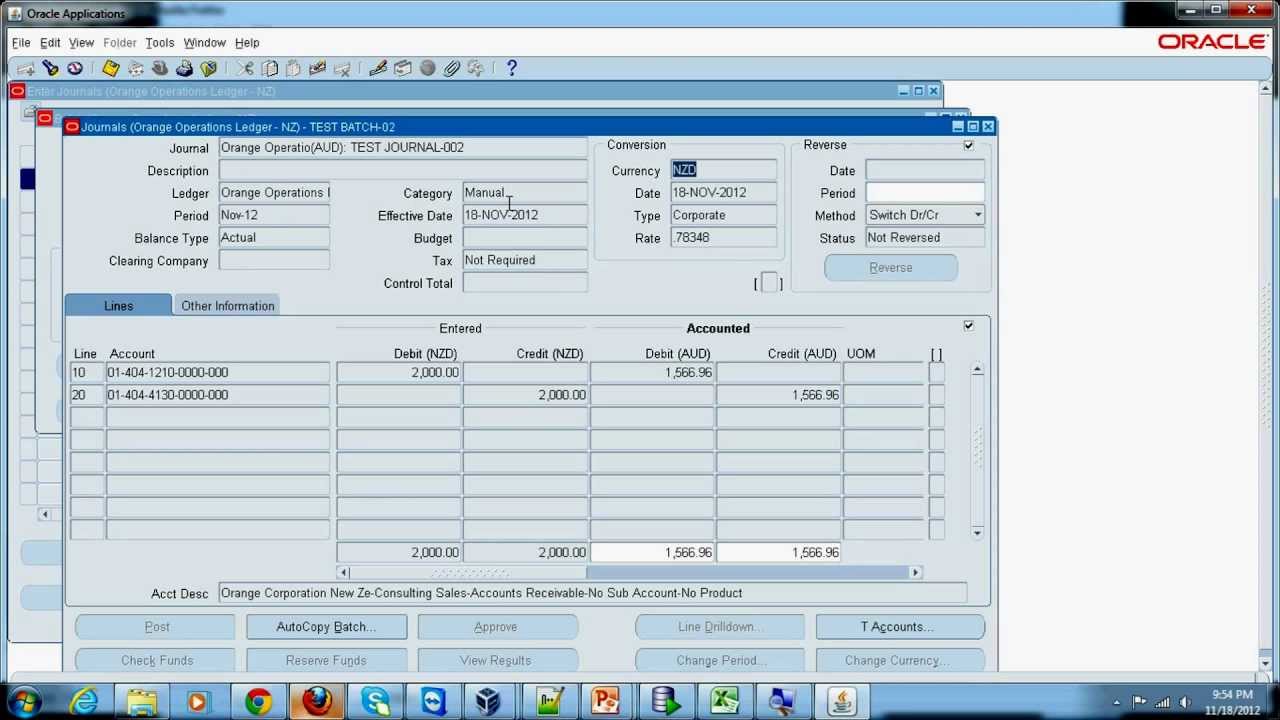Click the Windows Start button
Image resolution: width=1280 pixels, height=720 pixels.
25,701
